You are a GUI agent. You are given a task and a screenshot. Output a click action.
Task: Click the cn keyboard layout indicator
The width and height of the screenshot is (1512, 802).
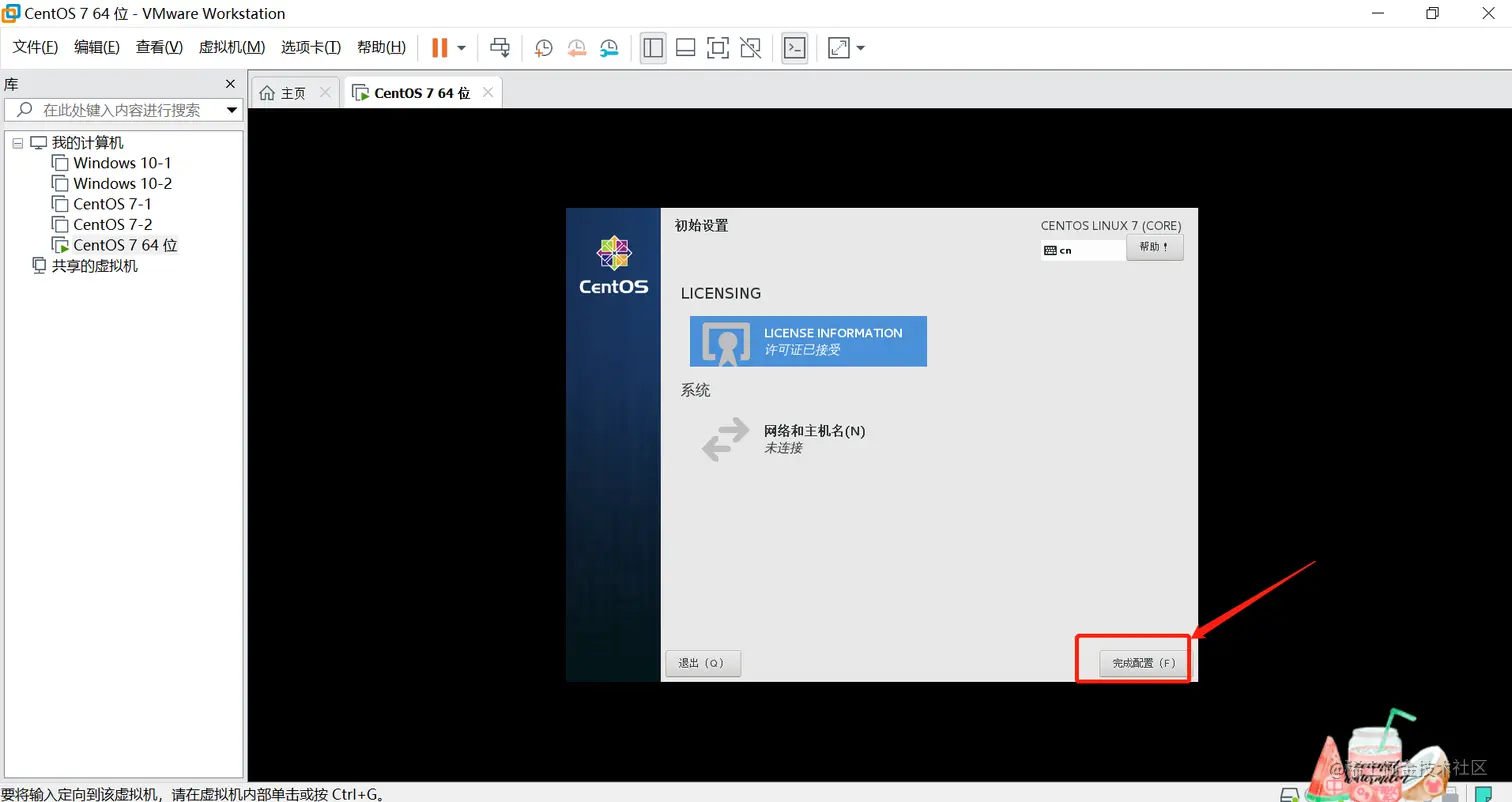[1082, 250]
